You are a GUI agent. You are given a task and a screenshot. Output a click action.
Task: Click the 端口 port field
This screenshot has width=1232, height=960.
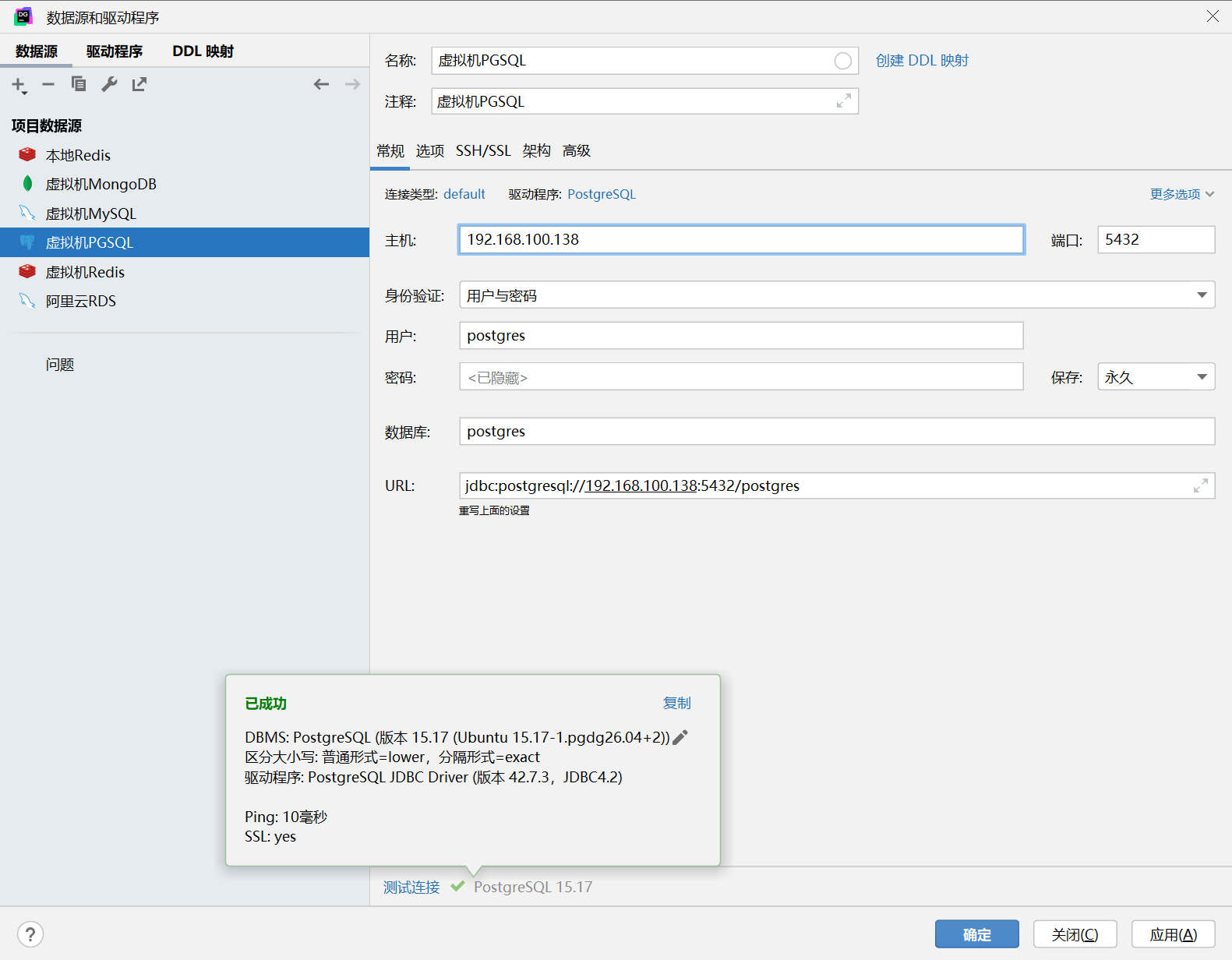[x=1156, y=239]
